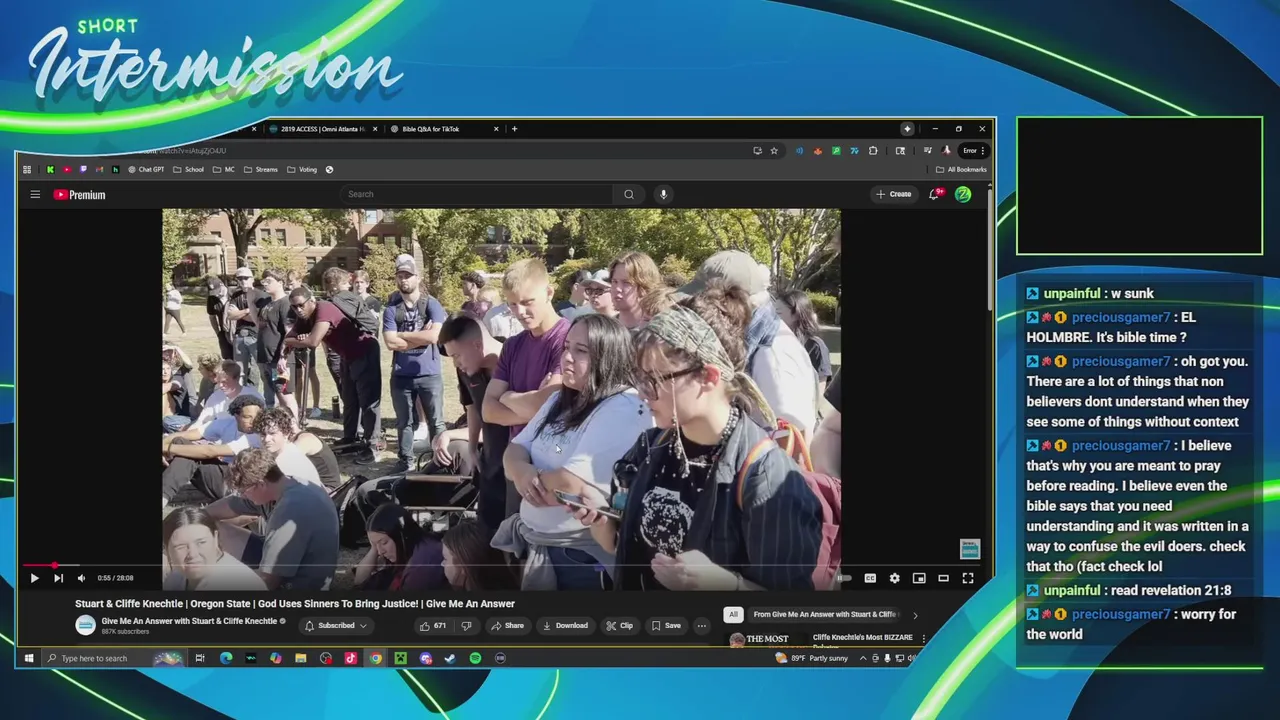Viewport: 1280px width, 720px height.
Task: Click the page vertical scrollbar
Action: (x=989, y=250)
